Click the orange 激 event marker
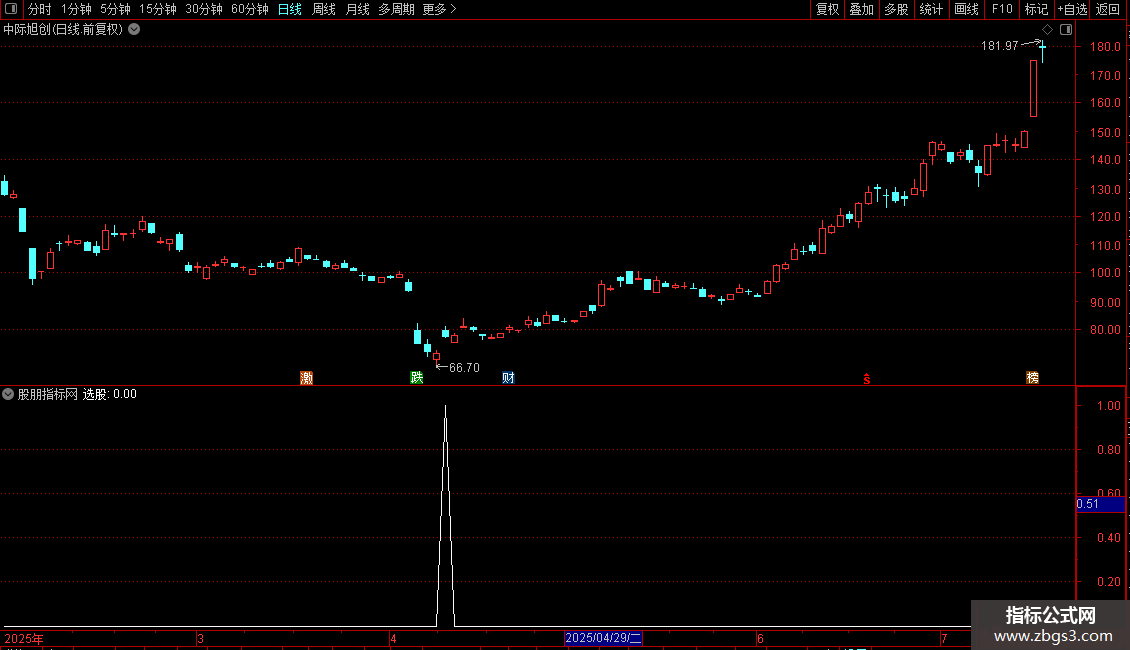Screen dimensions: 1130x650 [x=306, y=378]
